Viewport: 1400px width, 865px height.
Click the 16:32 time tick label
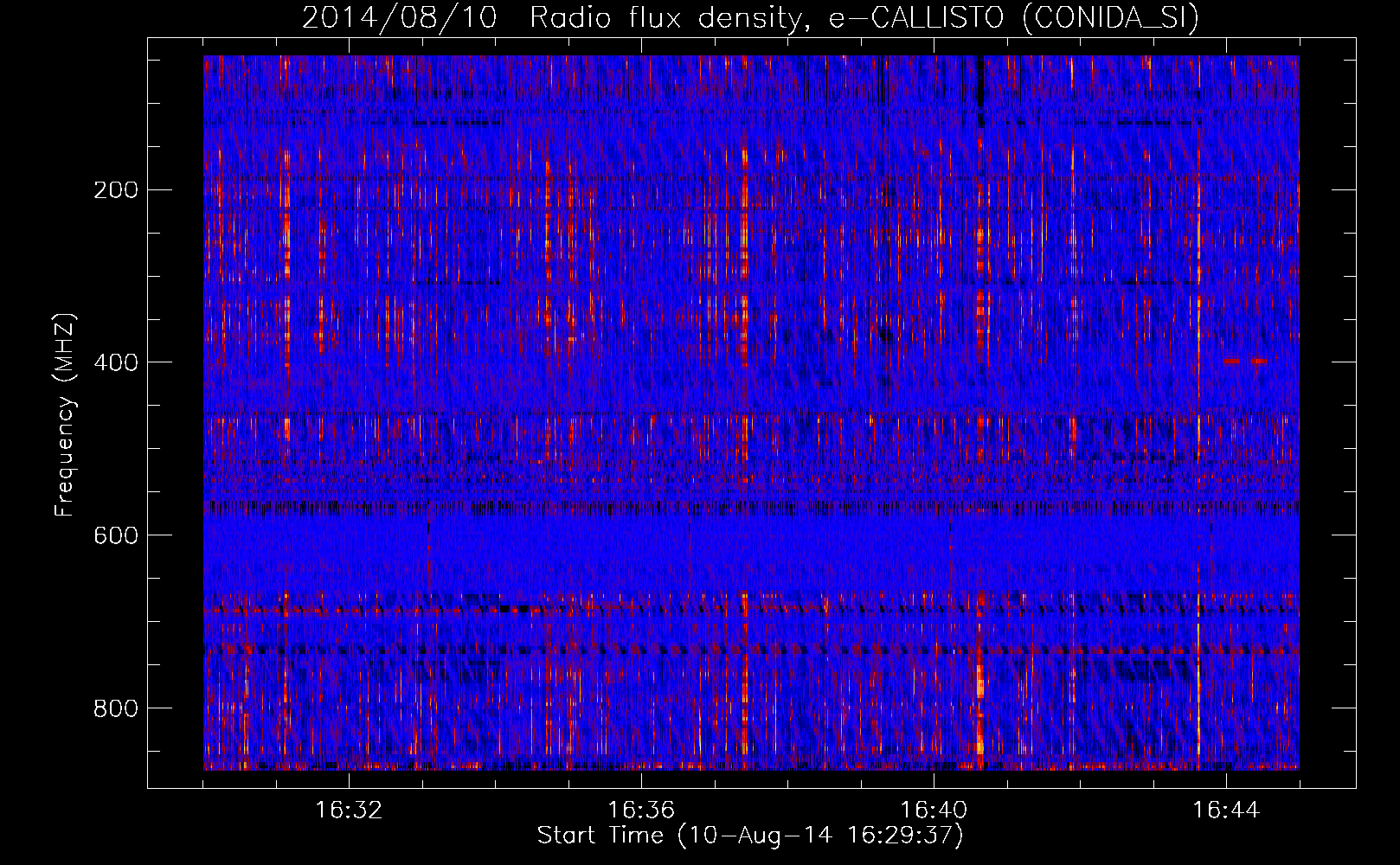click(x=349, y=811)
